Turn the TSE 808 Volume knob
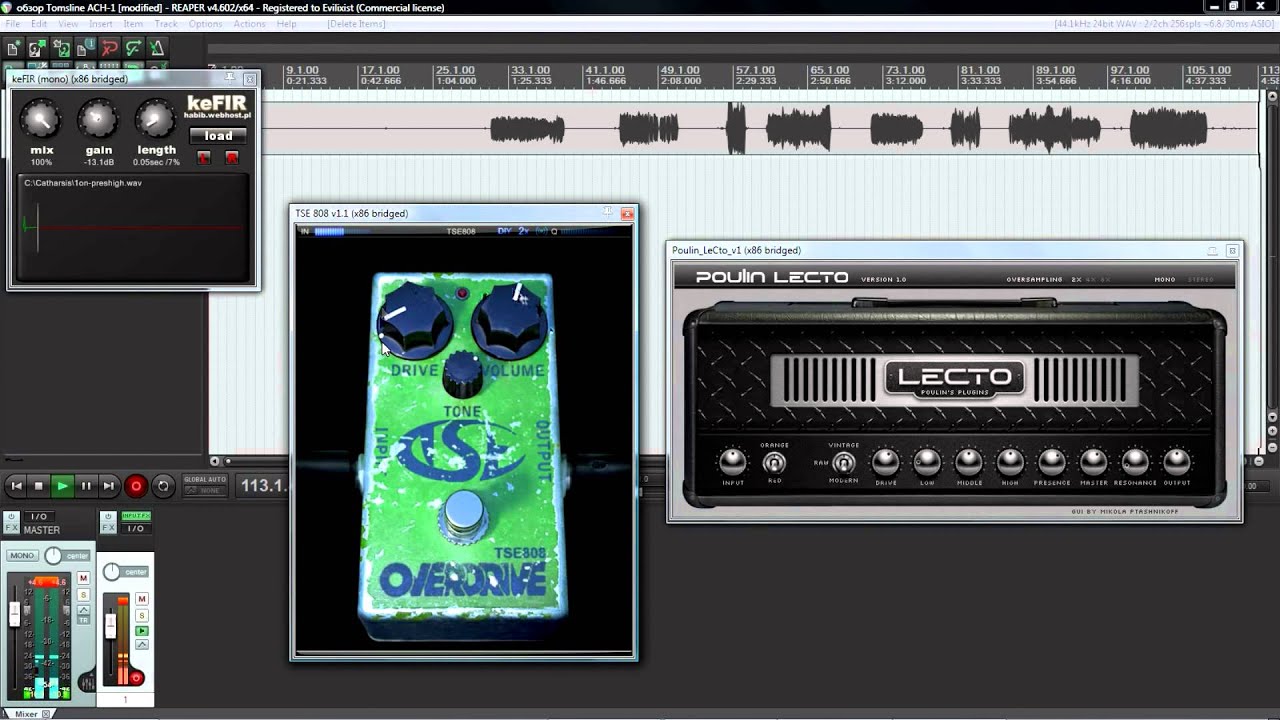 pyautogui.click(x=511, y=319)
